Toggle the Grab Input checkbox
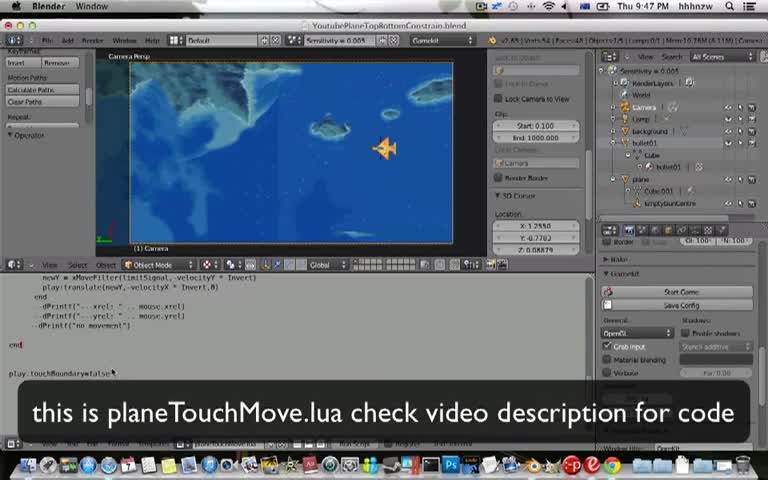The image size is (768, 480). click(607, 346)
